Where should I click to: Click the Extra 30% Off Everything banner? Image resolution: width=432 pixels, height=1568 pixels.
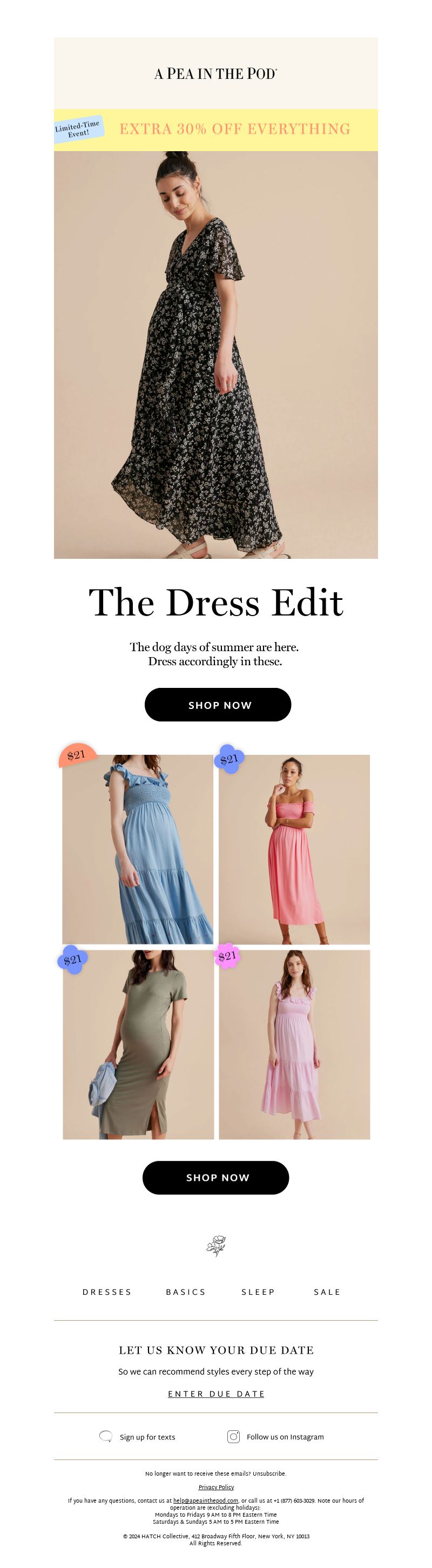click(216, 130)
